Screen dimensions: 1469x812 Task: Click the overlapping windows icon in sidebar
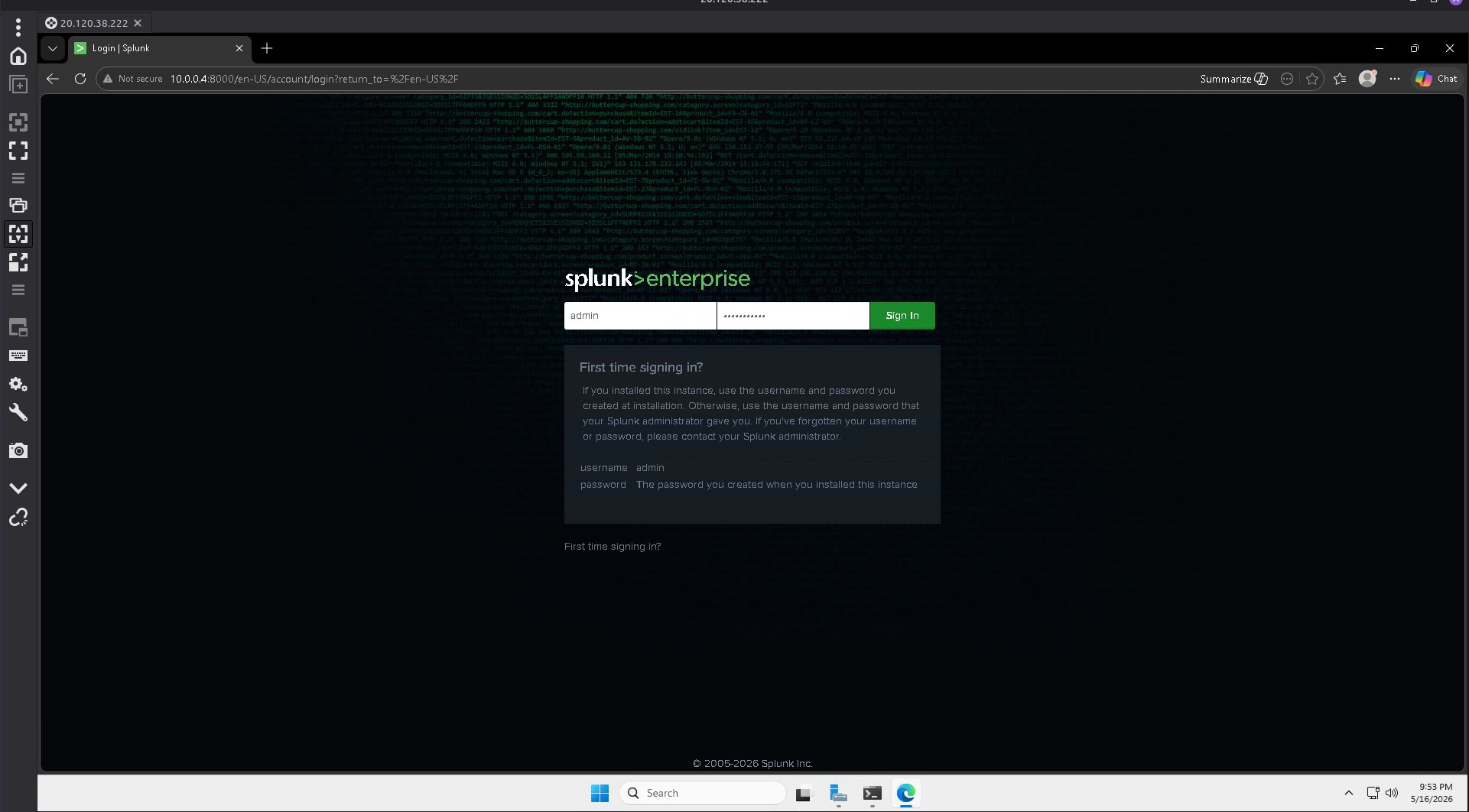18,205
